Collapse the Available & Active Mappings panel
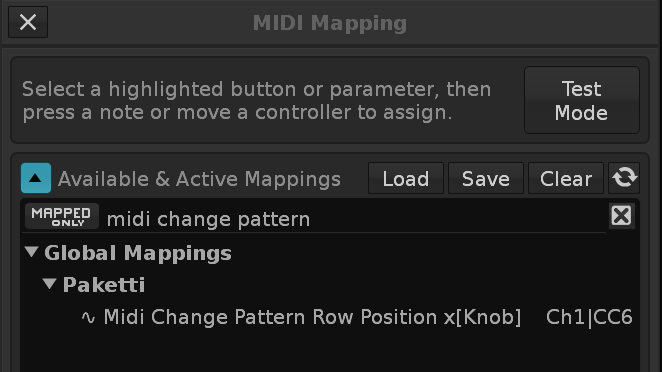The width and height of the screenshot is (662, 372). (36, 178)
